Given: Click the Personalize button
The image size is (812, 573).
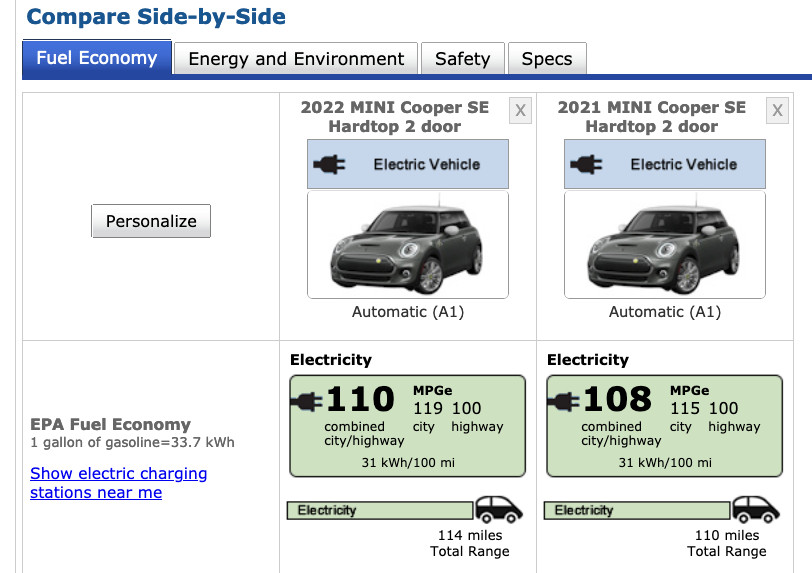Looking at the screenshot, I should [151, 221].
